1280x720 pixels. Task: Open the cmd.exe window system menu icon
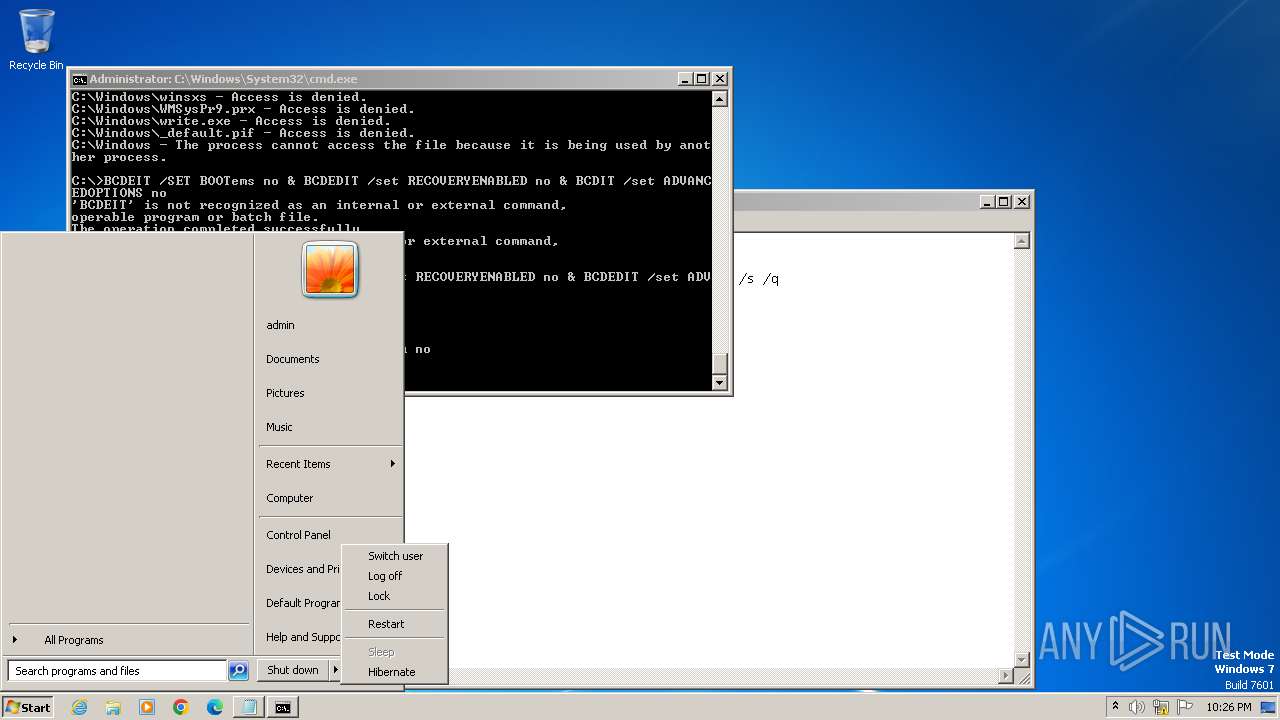pos(79,79)
